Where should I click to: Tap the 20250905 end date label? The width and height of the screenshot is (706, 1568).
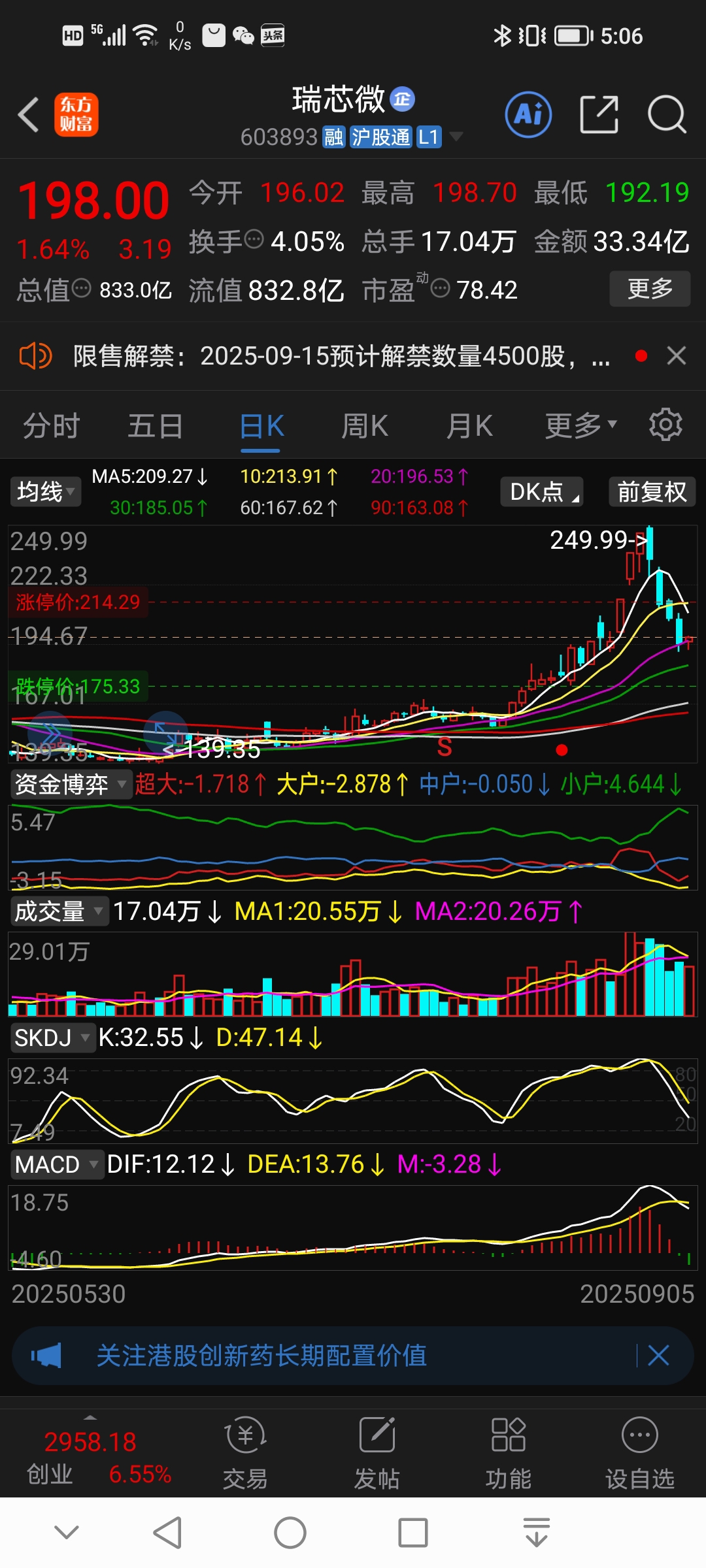[637, 1294]
